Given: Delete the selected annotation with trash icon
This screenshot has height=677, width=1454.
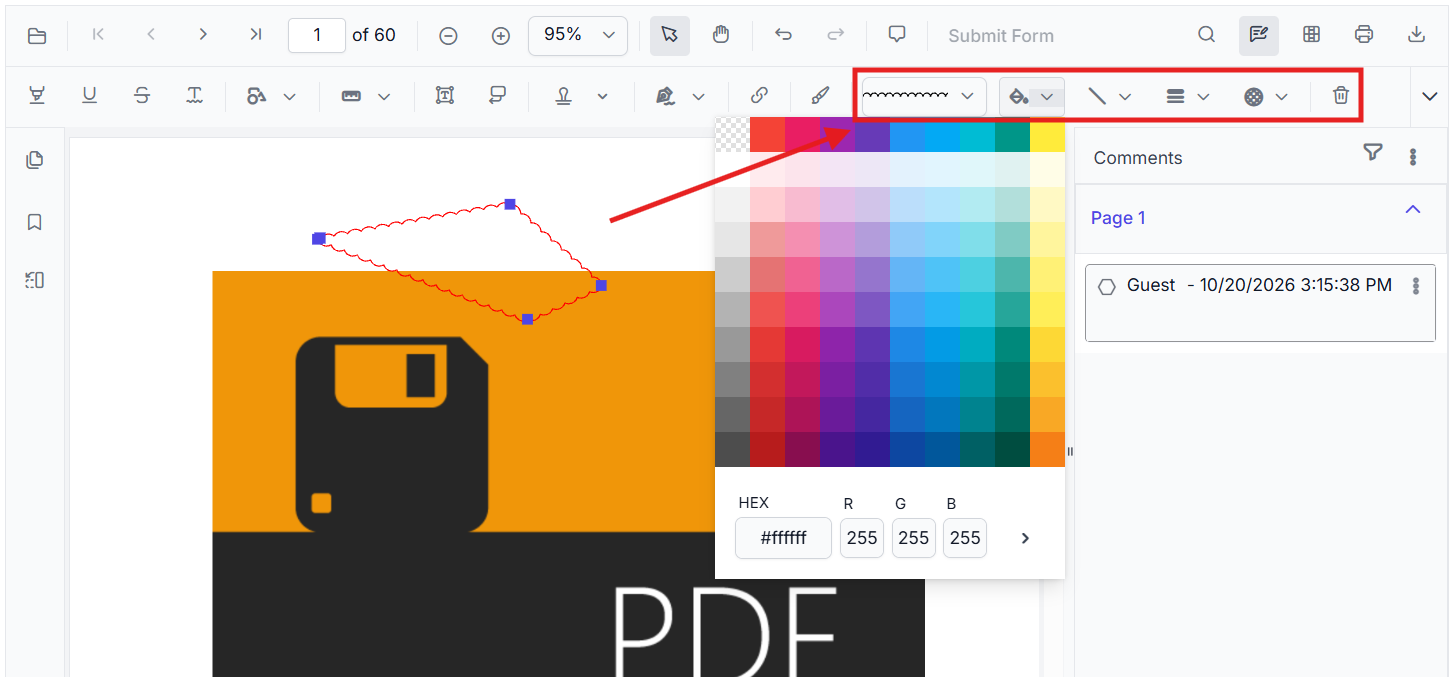Looking at the screenshot, I should (x=1341, y=96).
